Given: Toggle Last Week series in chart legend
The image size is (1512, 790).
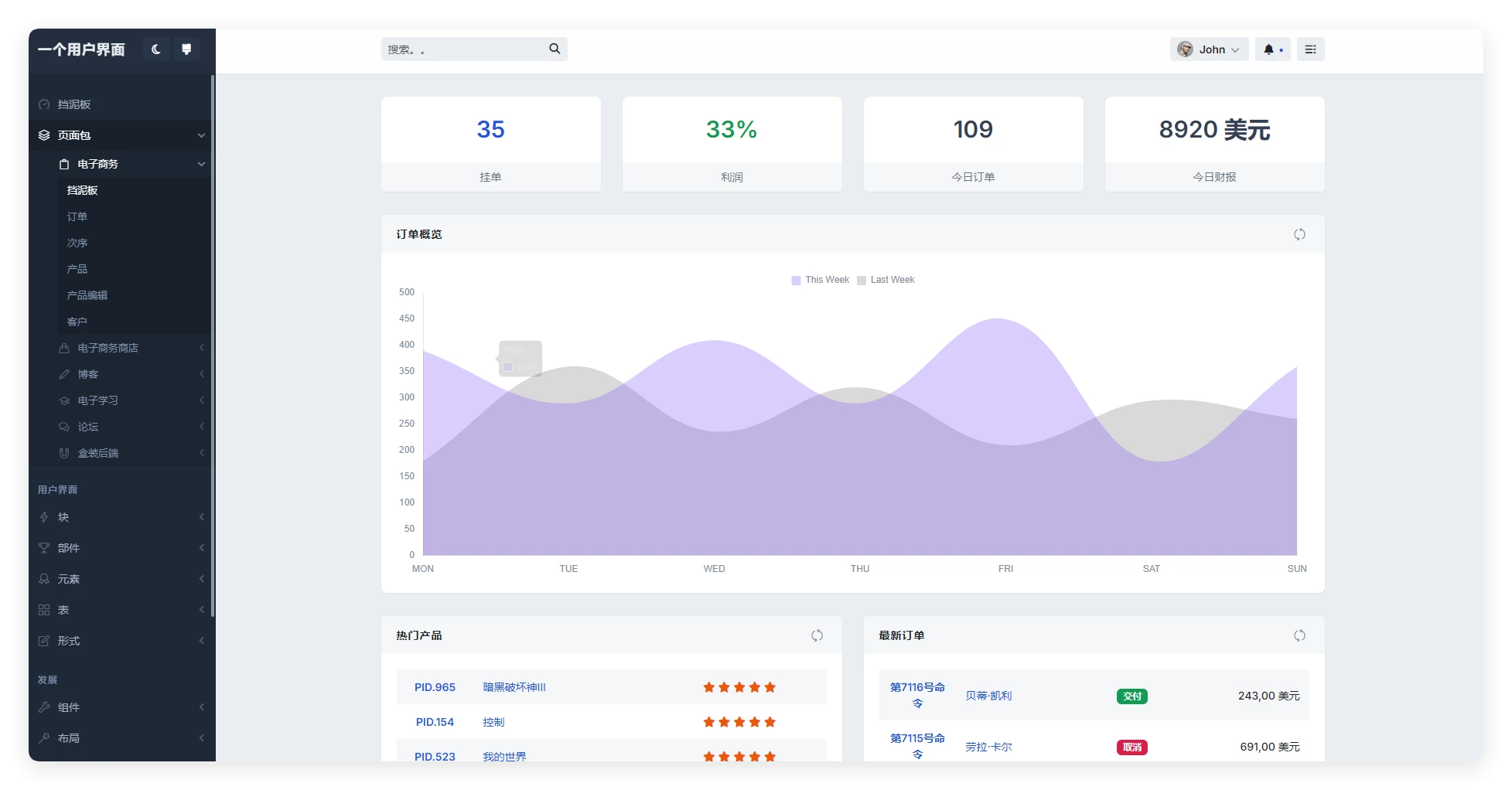Looking at the screenshot, I should click(x=886, y=280).
